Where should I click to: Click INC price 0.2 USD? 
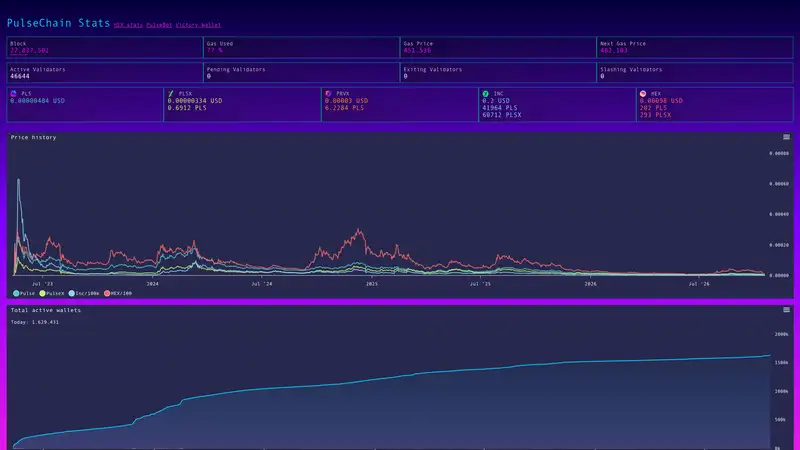pos(496,101)
